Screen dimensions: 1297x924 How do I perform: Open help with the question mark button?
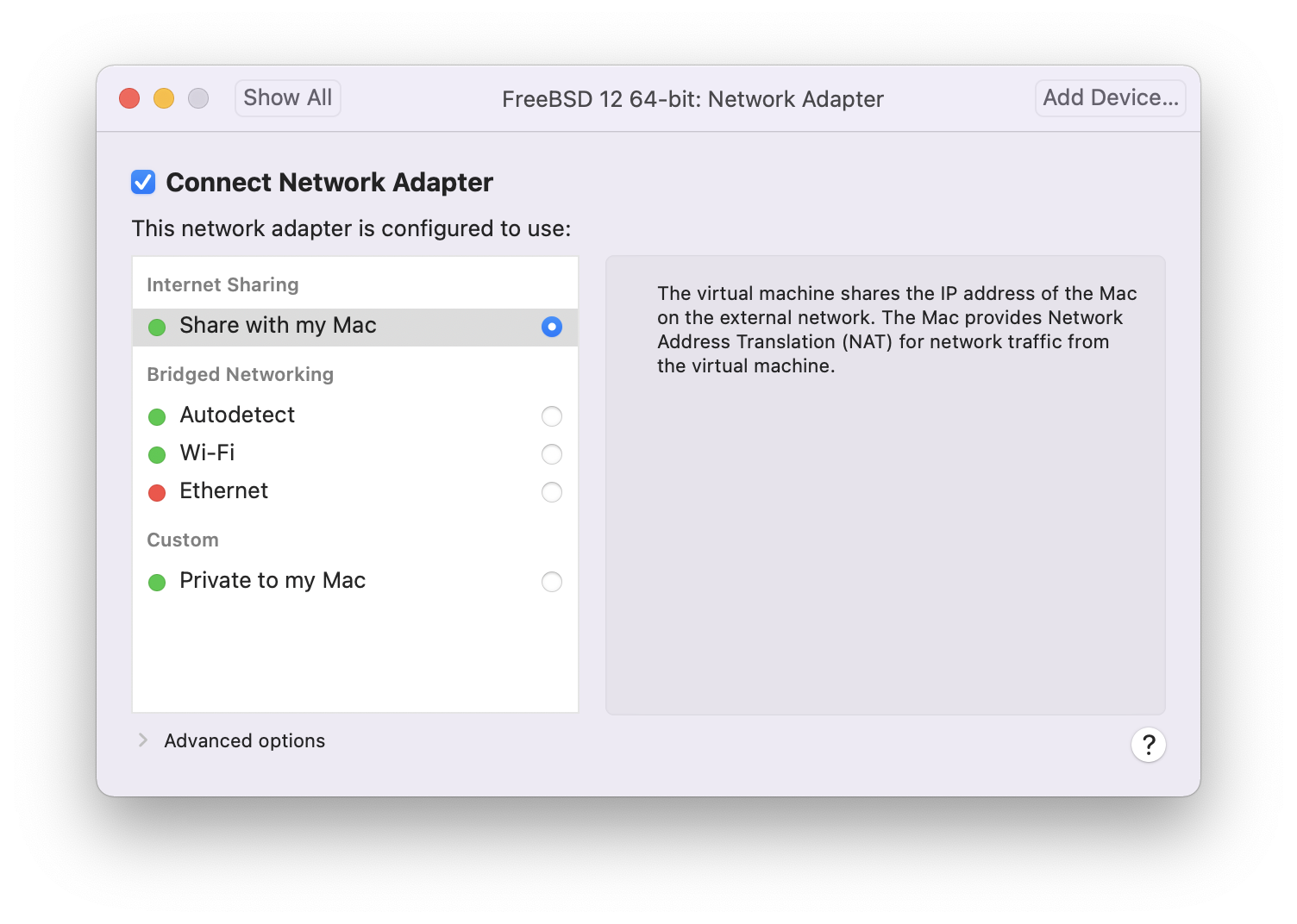tap(1148, 745)
